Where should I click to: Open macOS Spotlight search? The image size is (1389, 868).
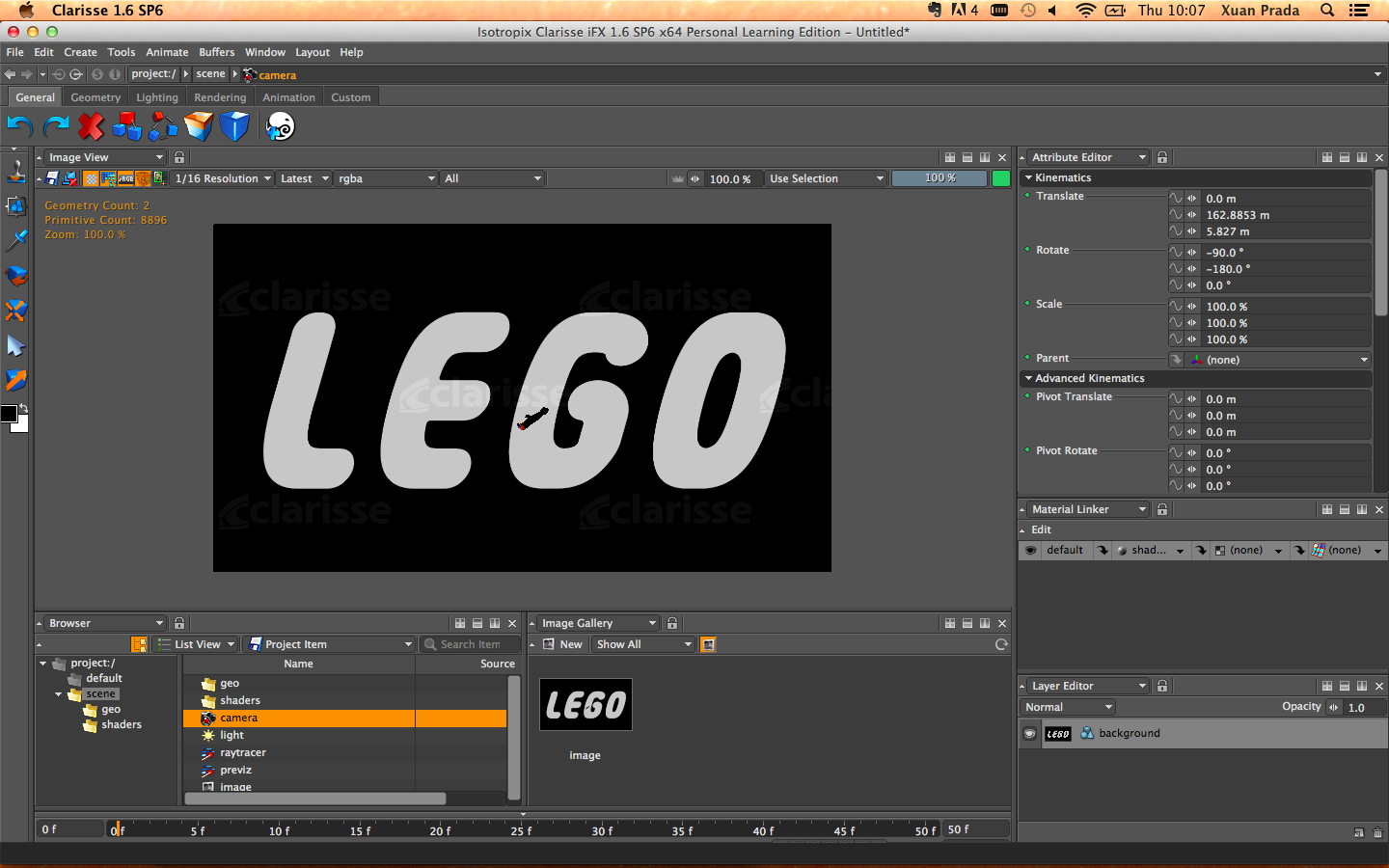1327,11
